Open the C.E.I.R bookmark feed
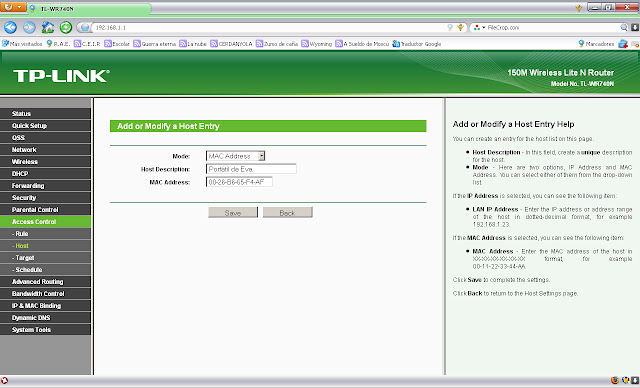Viewport: 640px width, 388px height. click(87, 44)
